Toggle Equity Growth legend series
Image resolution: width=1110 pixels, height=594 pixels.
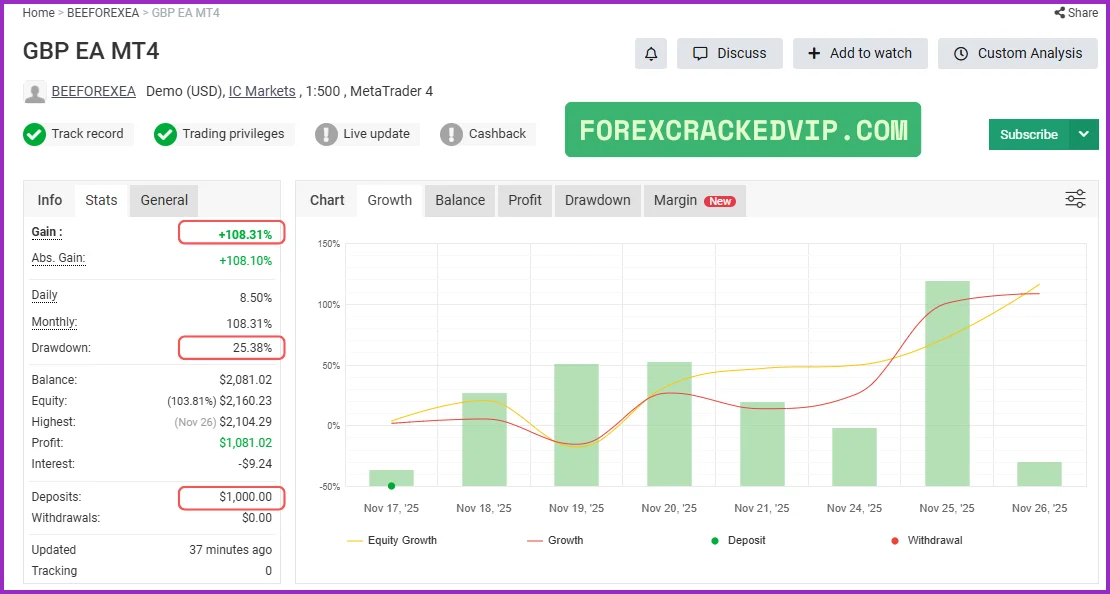(x=391, y=540)
